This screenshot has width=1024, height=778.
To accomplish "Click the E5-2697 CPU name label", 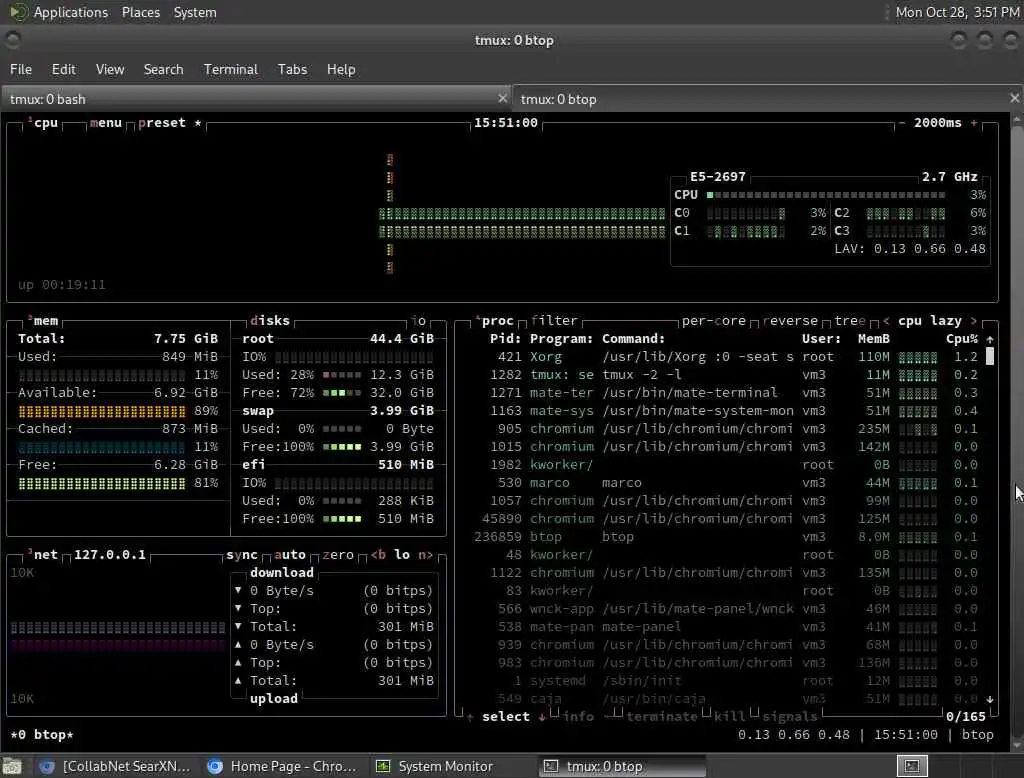I will click(x=718, y=177).
